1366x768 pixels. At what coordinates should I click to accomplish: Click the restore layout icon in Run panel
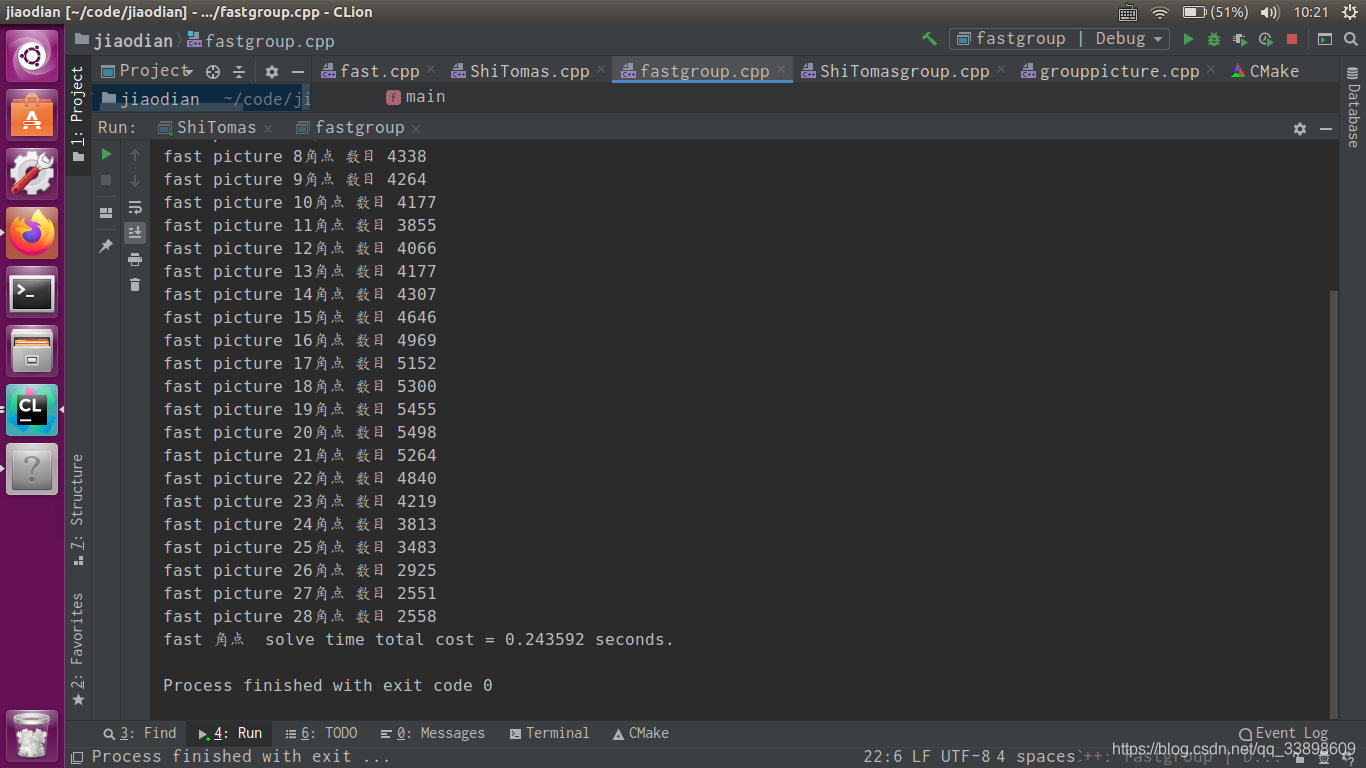point(106,213)
